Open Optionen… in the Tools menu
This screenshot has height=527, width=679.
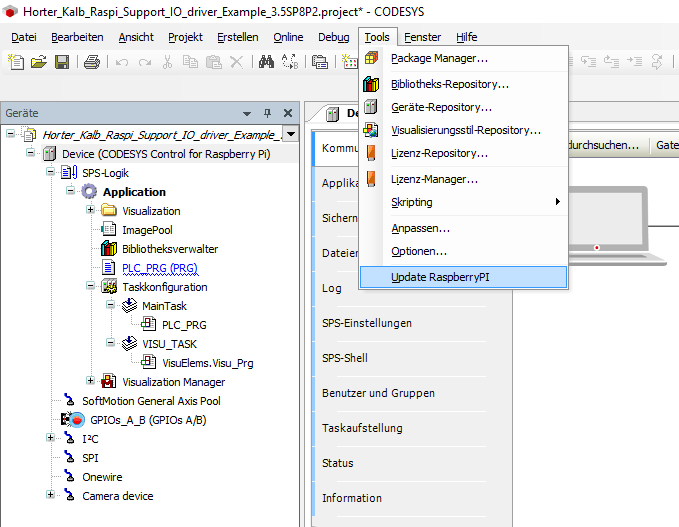464,251
